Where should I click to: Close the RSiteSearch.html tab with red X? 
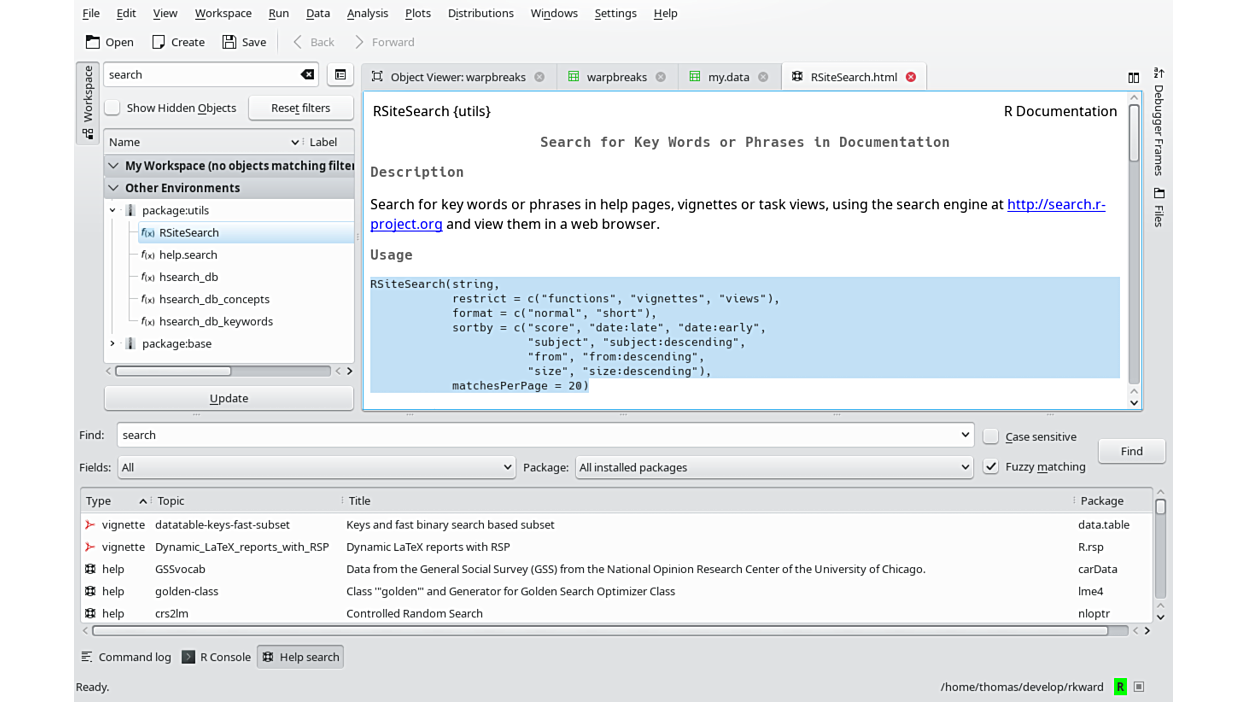(x=911, y=77)
